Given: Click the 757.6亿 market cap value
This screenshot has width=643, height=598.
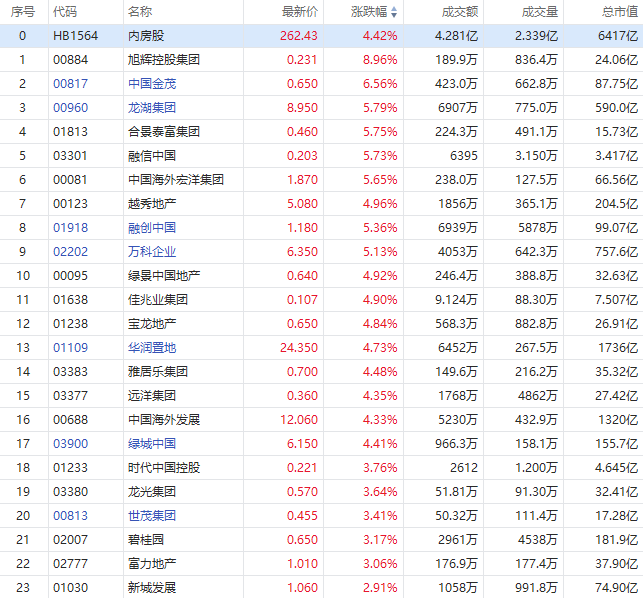Looking at the screenshot, I should (617, 252).
